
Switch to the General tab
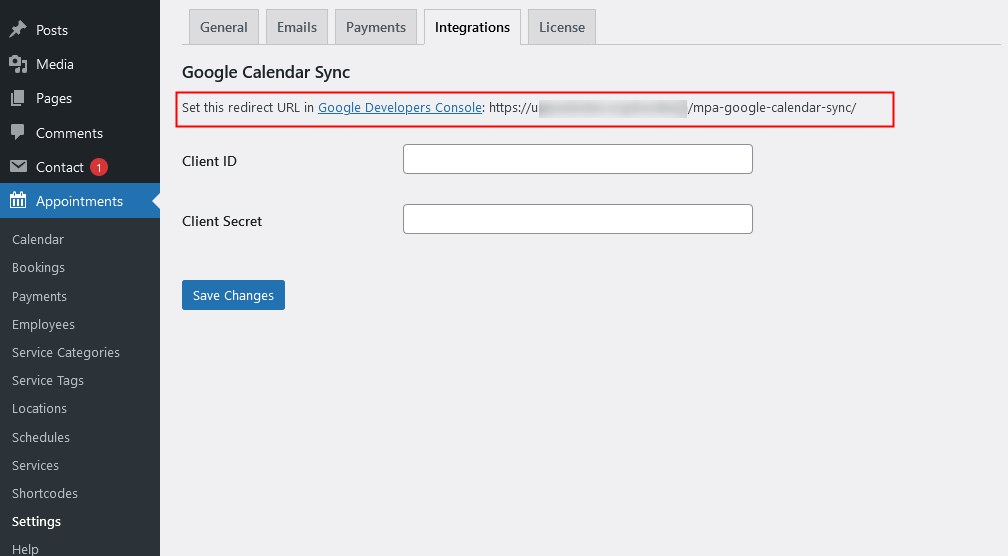pyautogui.click(x=224, y=27)
